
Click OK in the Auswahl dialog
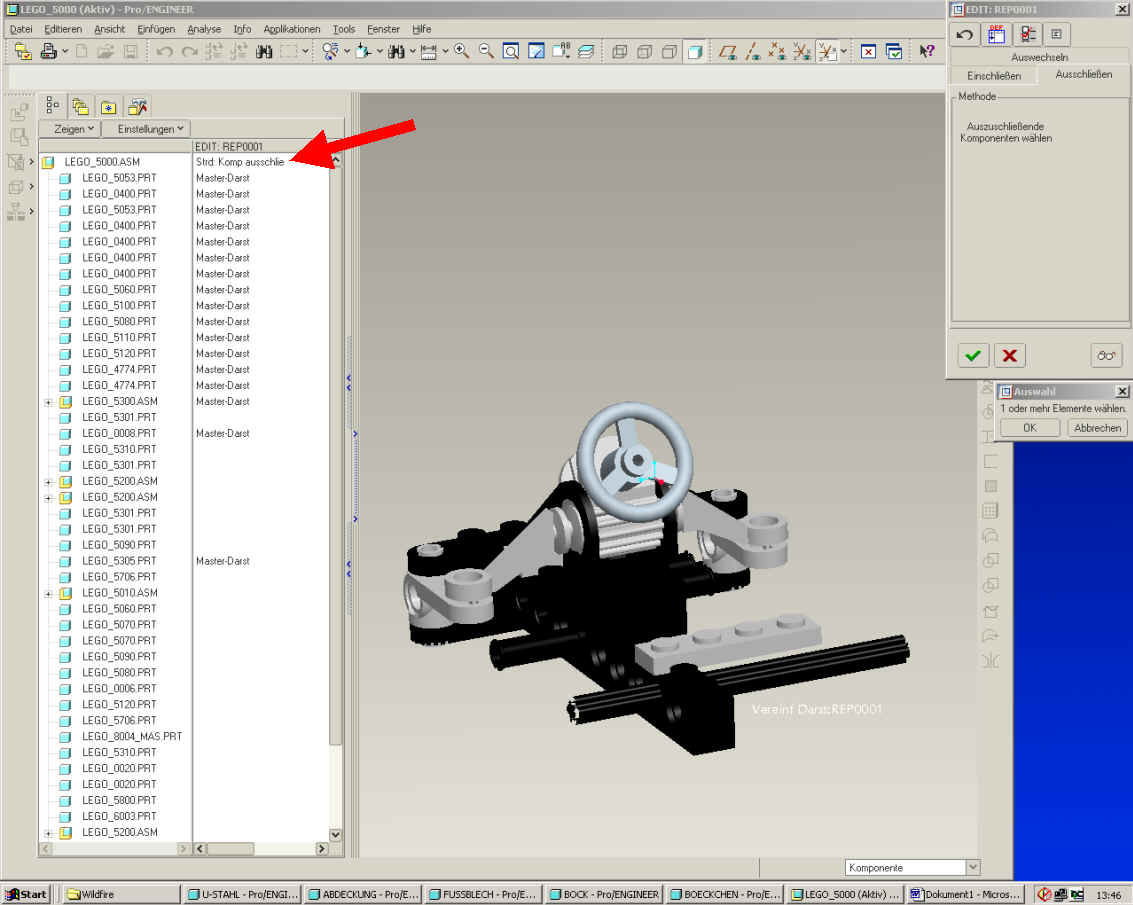point(1030,428)
